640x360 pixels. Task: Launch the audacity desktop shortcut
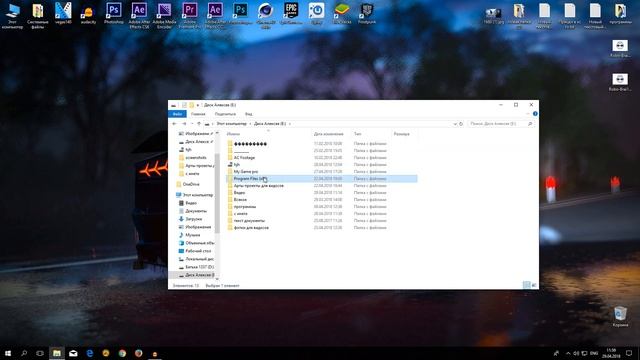[x=88, y=15]
